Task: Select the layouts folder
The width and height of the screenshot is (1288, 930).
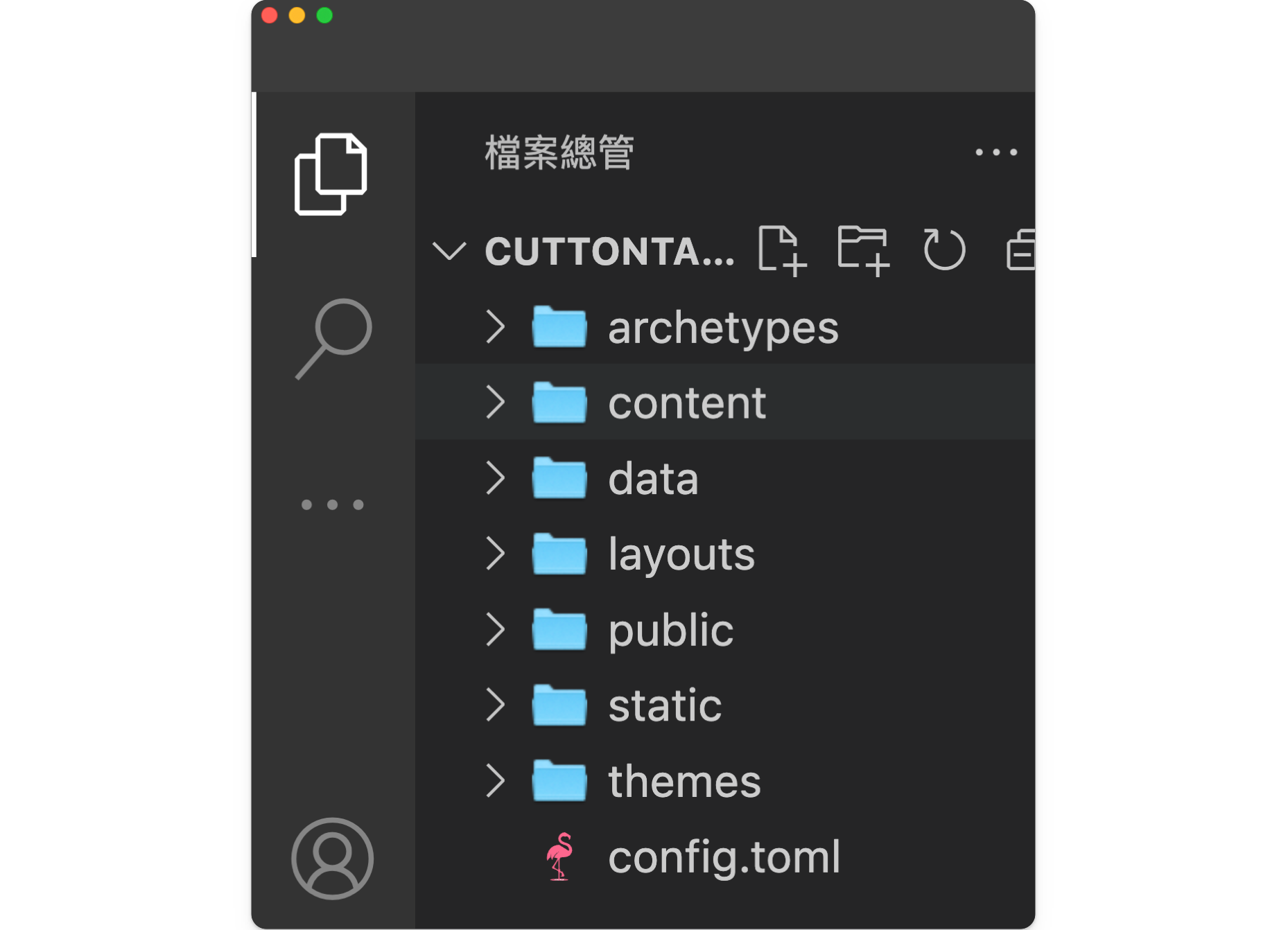Action: click(x=681, y=554)
